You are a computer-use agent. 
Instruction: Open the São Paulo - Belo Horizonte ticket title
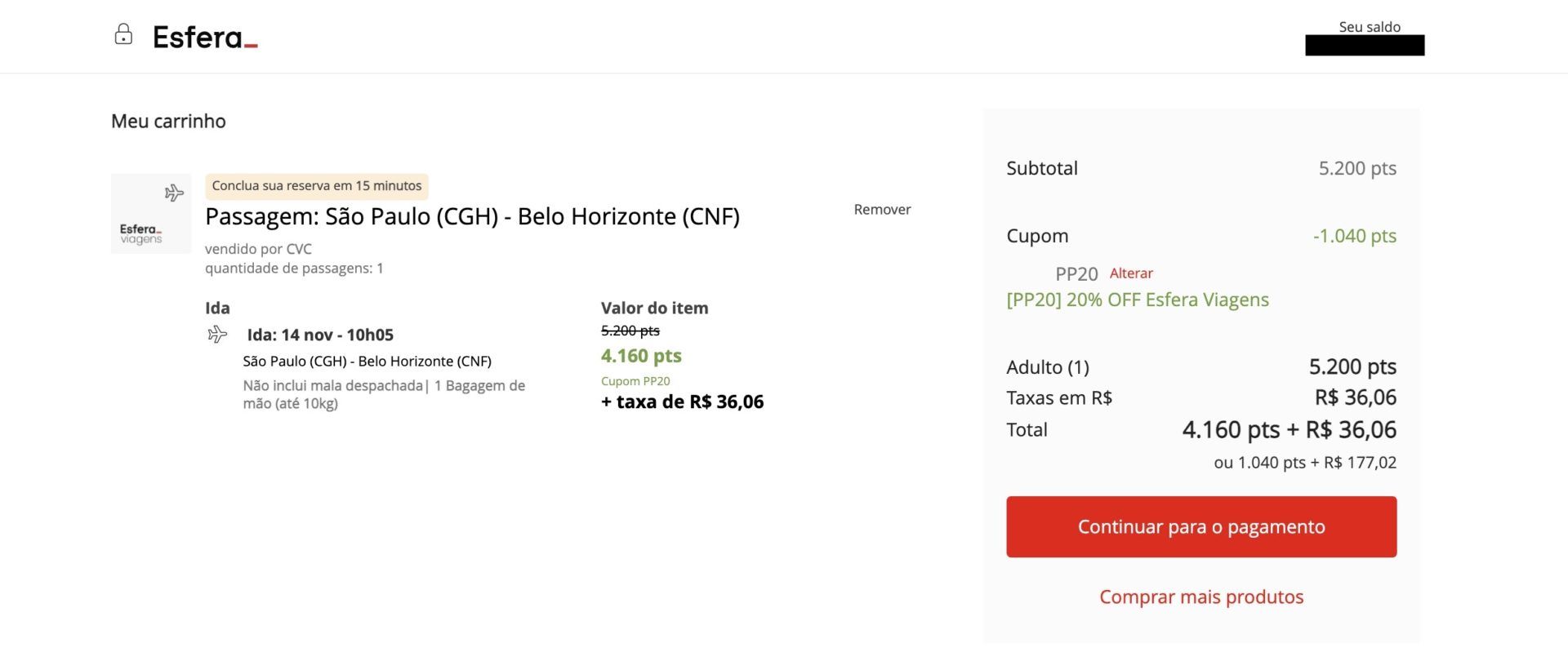[472, 216]
